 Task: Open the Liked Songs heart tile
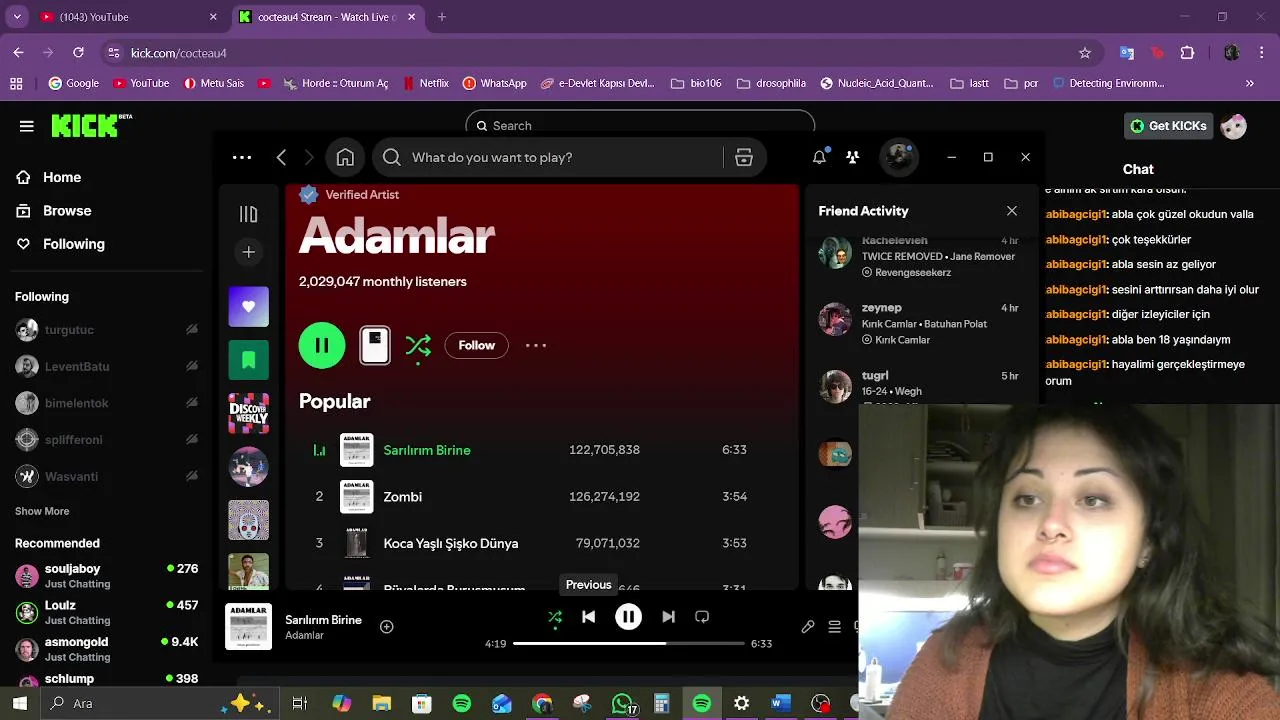pyautogui.click(x=249, y=307)
